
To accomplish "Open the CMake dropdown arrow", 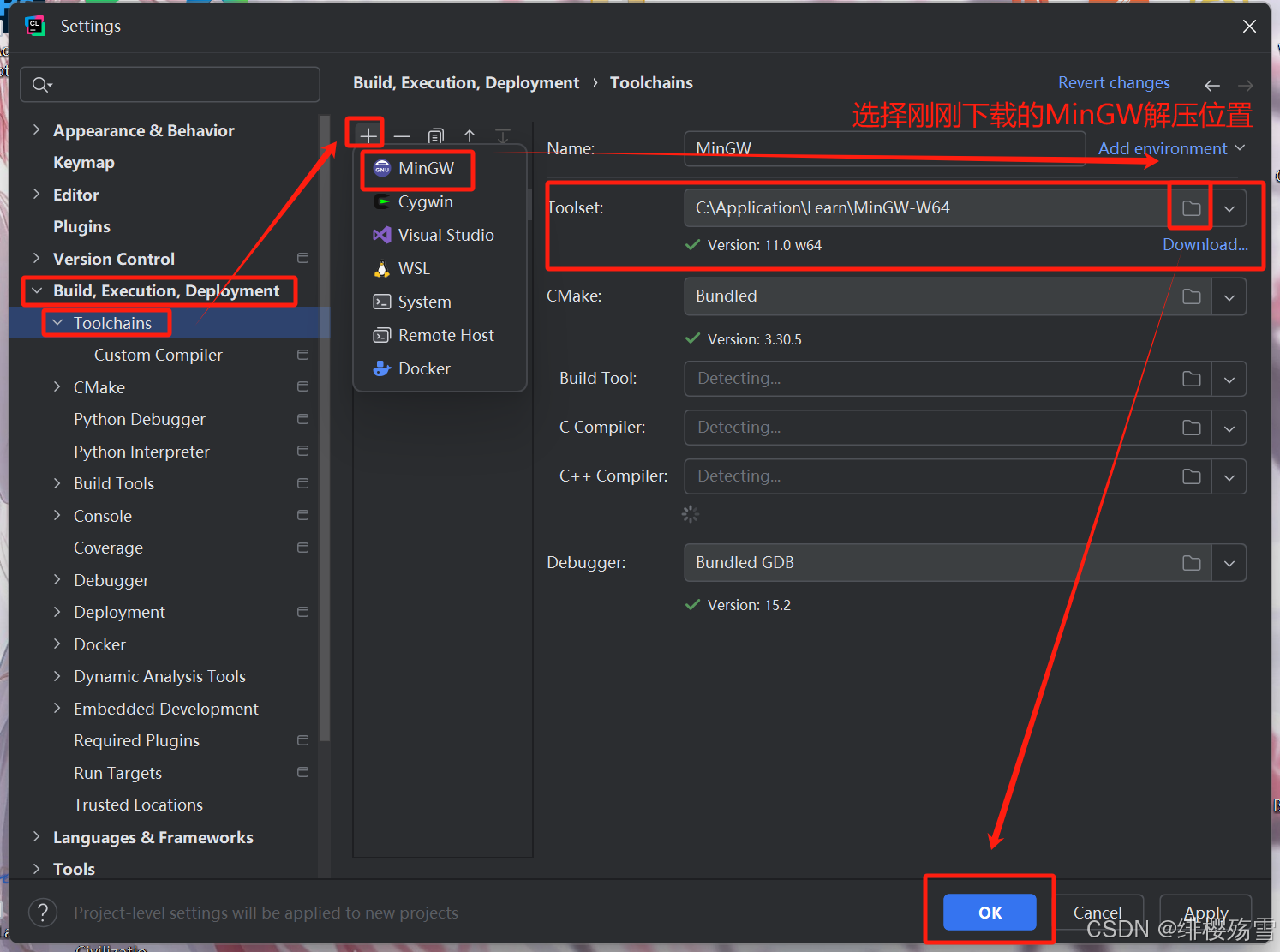I will pos(1229,296).
